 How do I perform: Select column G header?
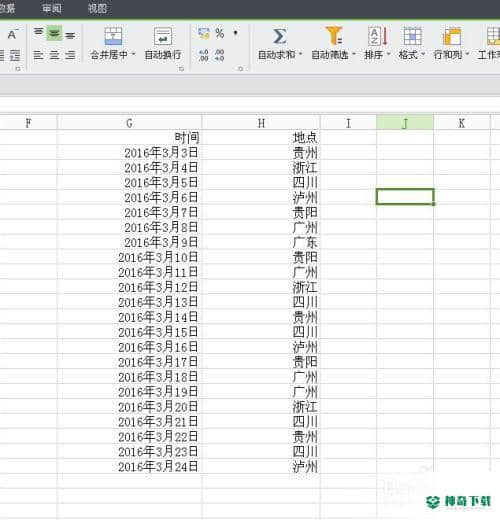pos(129,123)
